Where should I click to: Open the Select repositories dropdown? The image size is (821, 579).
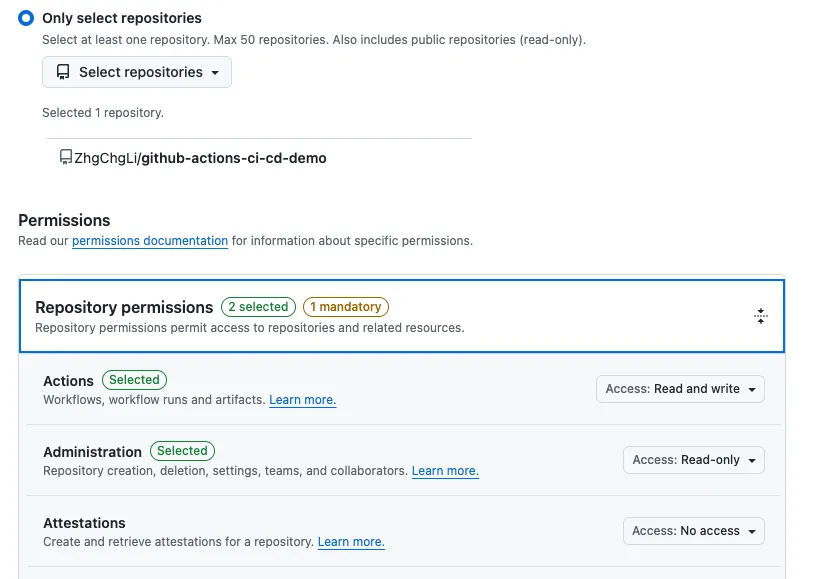(137, 72)
